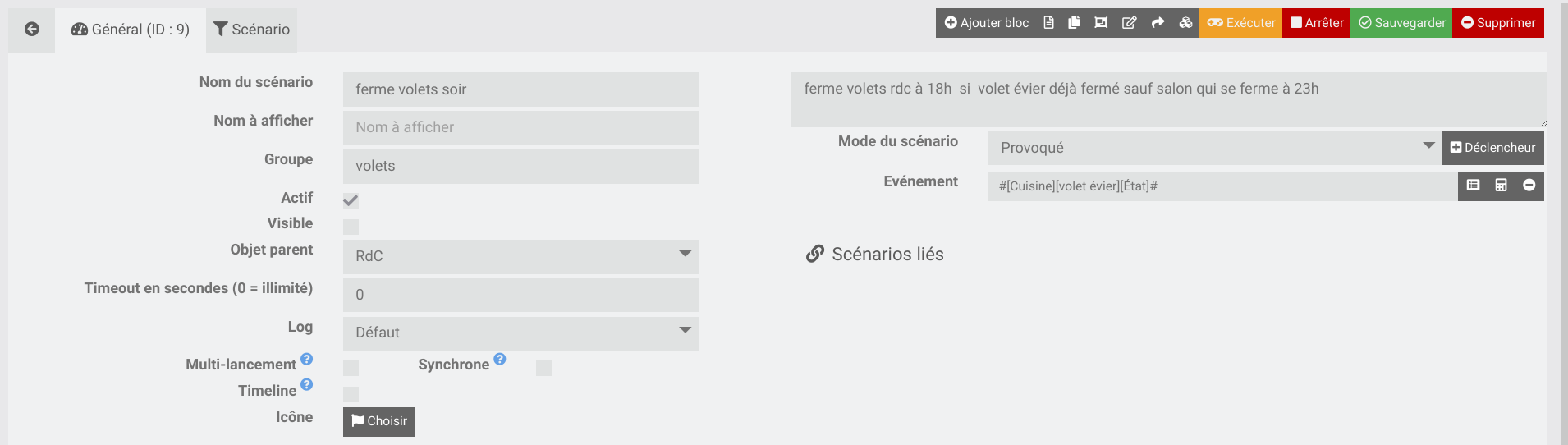Click the edit pencil icon in toolbar
The image size is (1568, 445).
coord(1130,23)
